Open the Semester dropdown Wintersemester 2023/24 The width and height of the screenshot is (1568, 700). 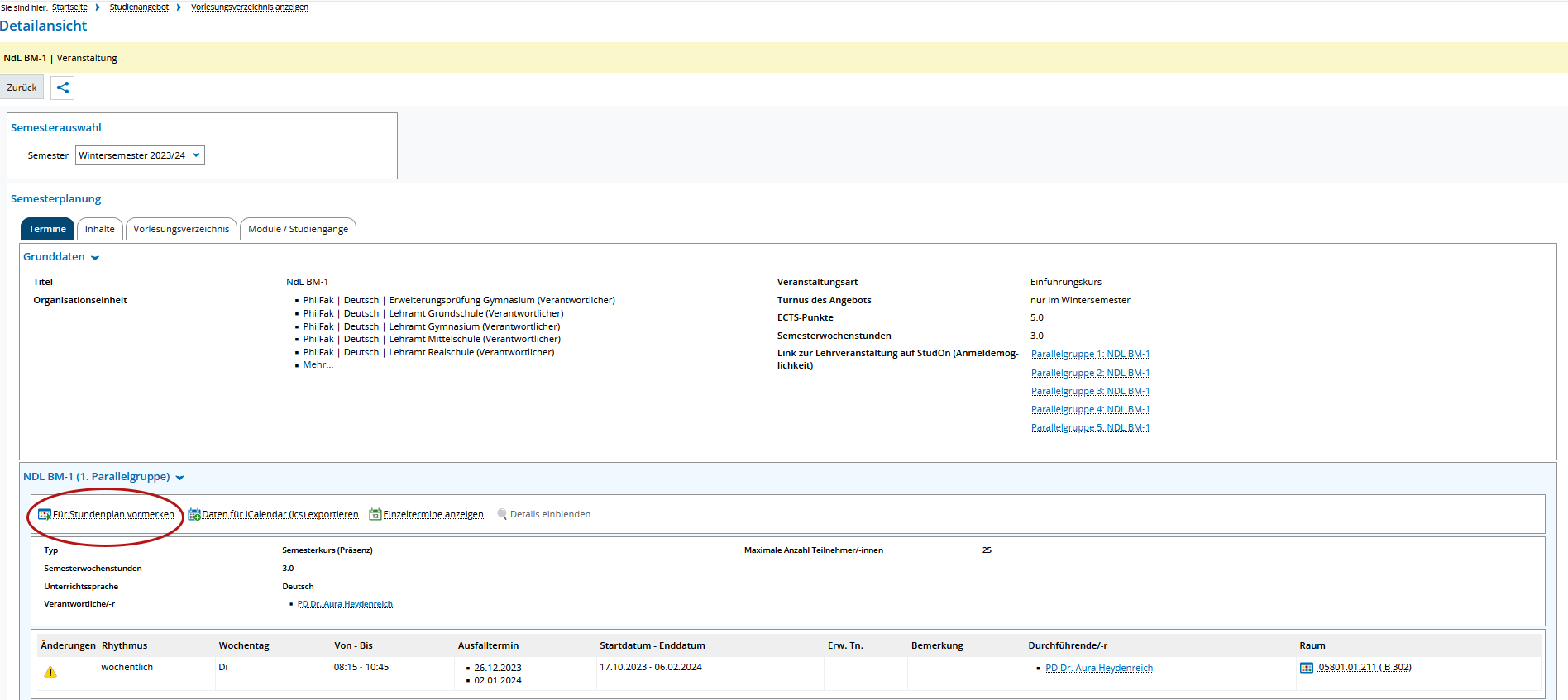(x=140, y=155)
